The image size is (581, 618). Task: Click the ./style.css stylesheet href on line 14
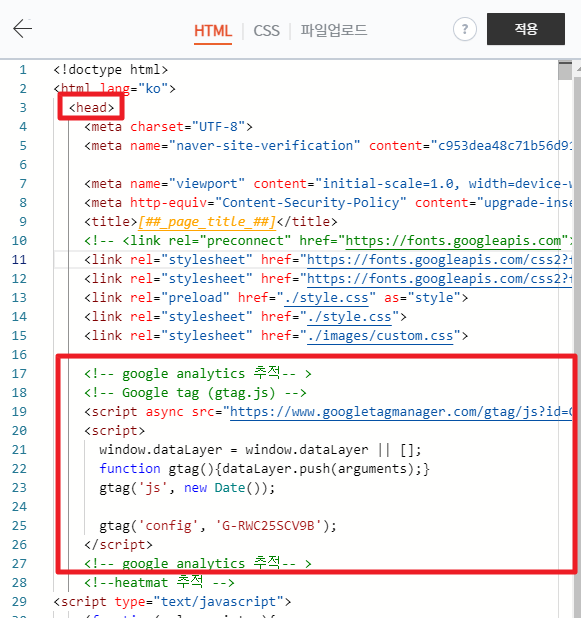[350, 317]
